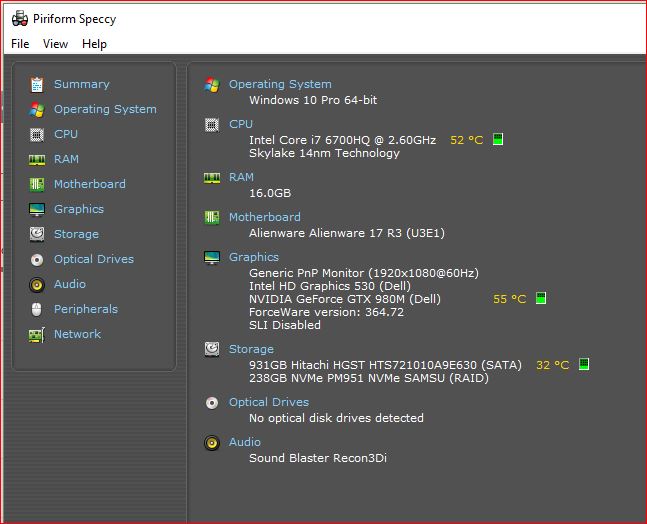Click the 238GB NVMe PM951 drive line
The image size is (647, 524).
coord(369,378)
